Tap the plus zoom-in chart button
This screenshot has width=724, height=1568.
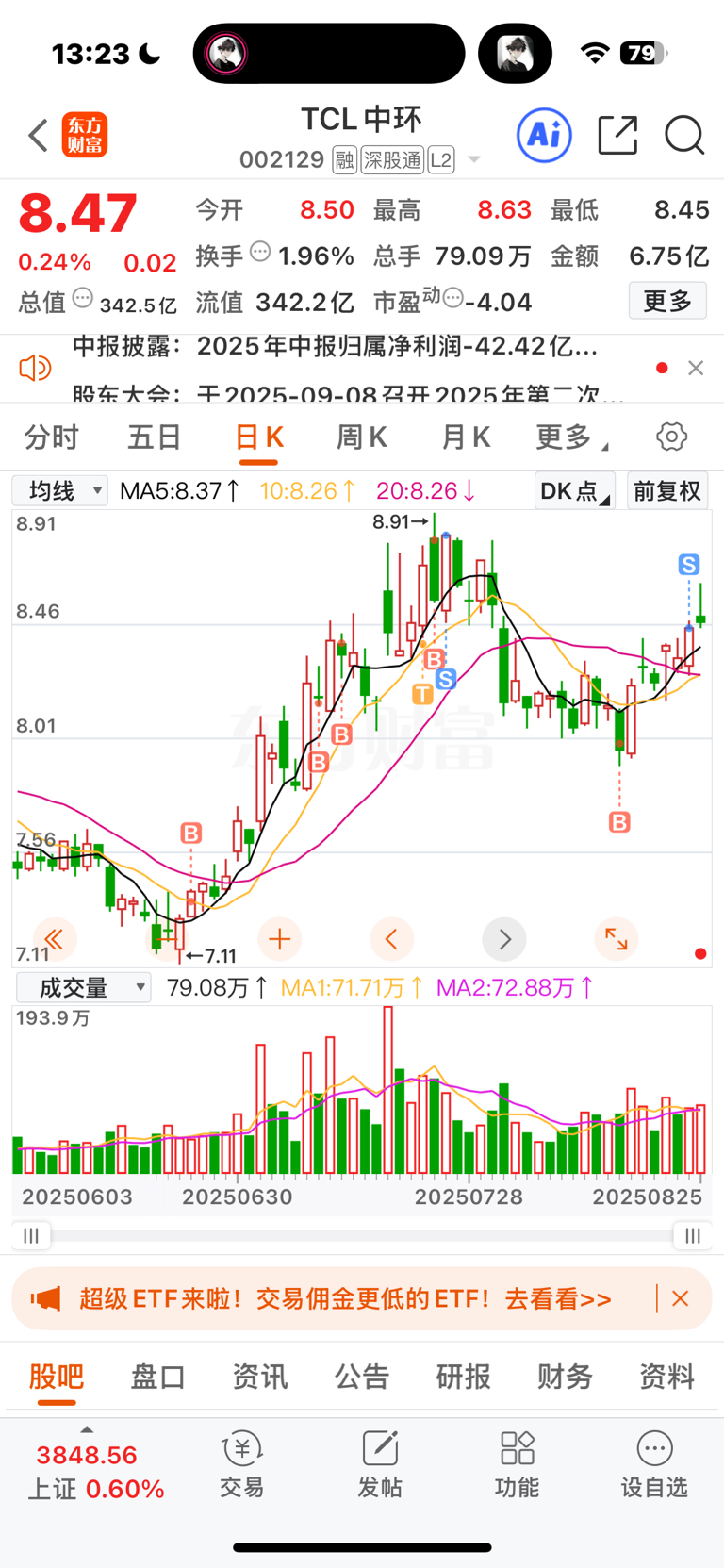(x=279, y=938)
